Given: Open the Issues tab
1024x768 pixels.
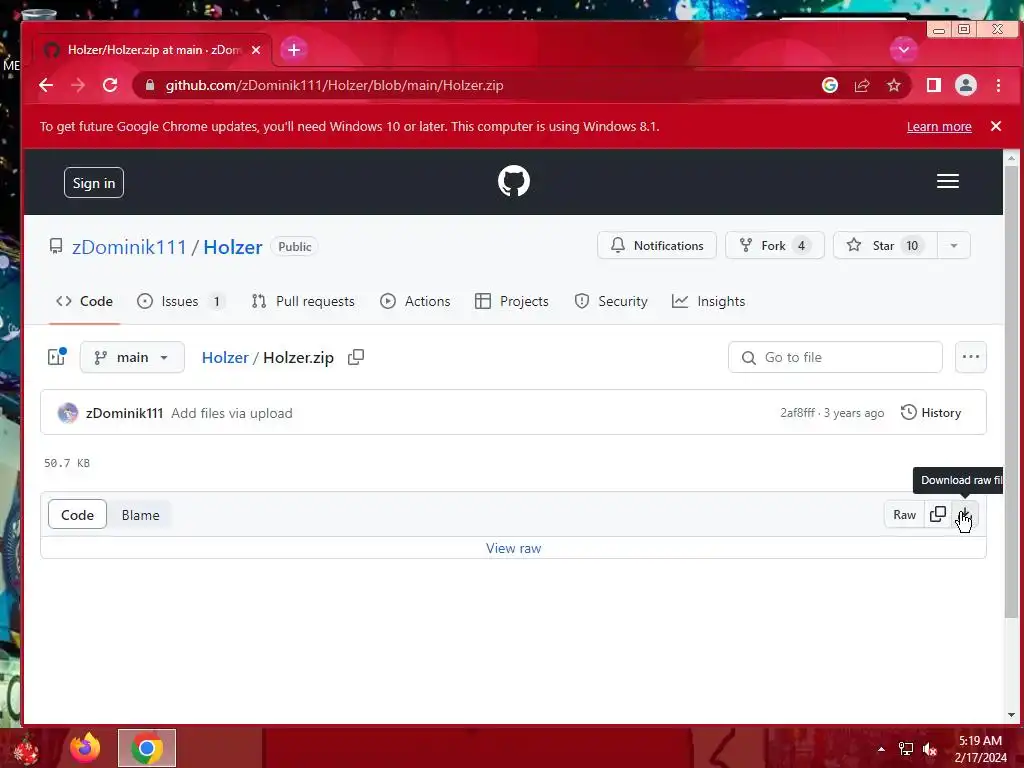Looking at the screenshot, I should (x=181, y=301).
